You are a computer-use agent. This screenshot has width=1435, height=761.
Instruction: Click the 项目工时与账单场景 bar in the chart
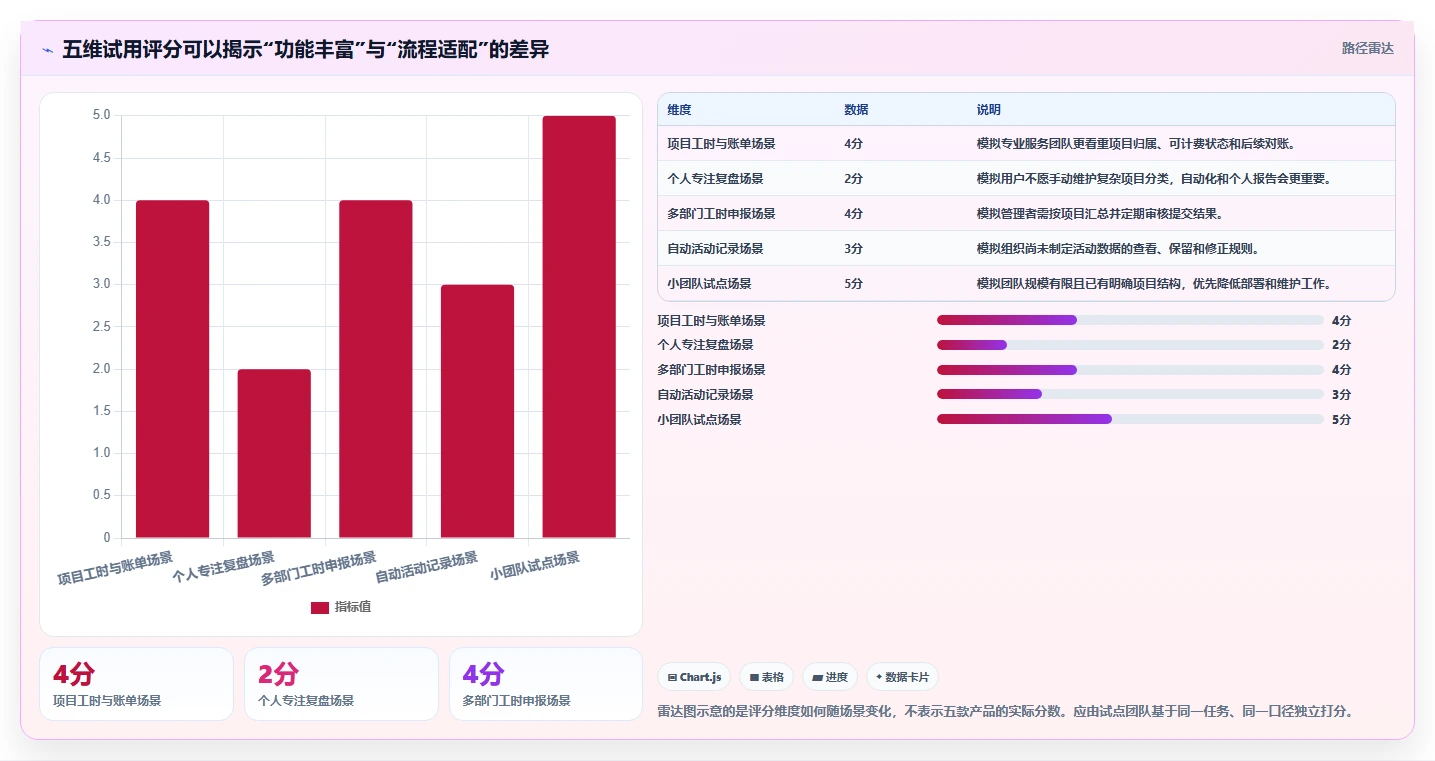pyautogui.click(x=172, y=369)
